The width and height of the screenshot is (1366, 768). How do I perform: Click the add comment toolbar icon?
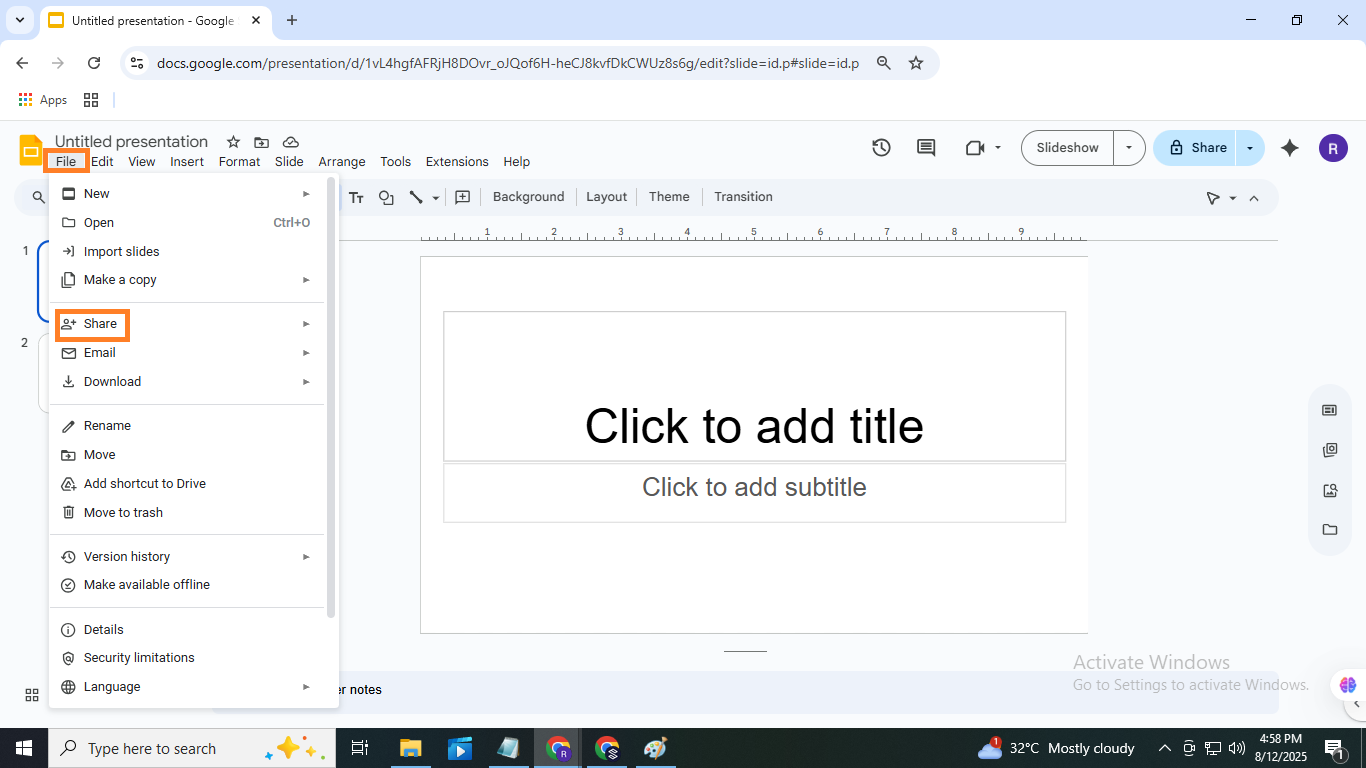tap(462, 197)
